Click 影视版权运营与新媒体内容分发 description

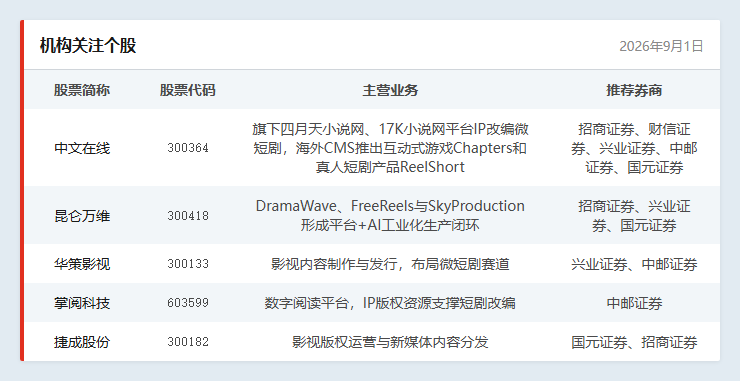coord(390,342)
